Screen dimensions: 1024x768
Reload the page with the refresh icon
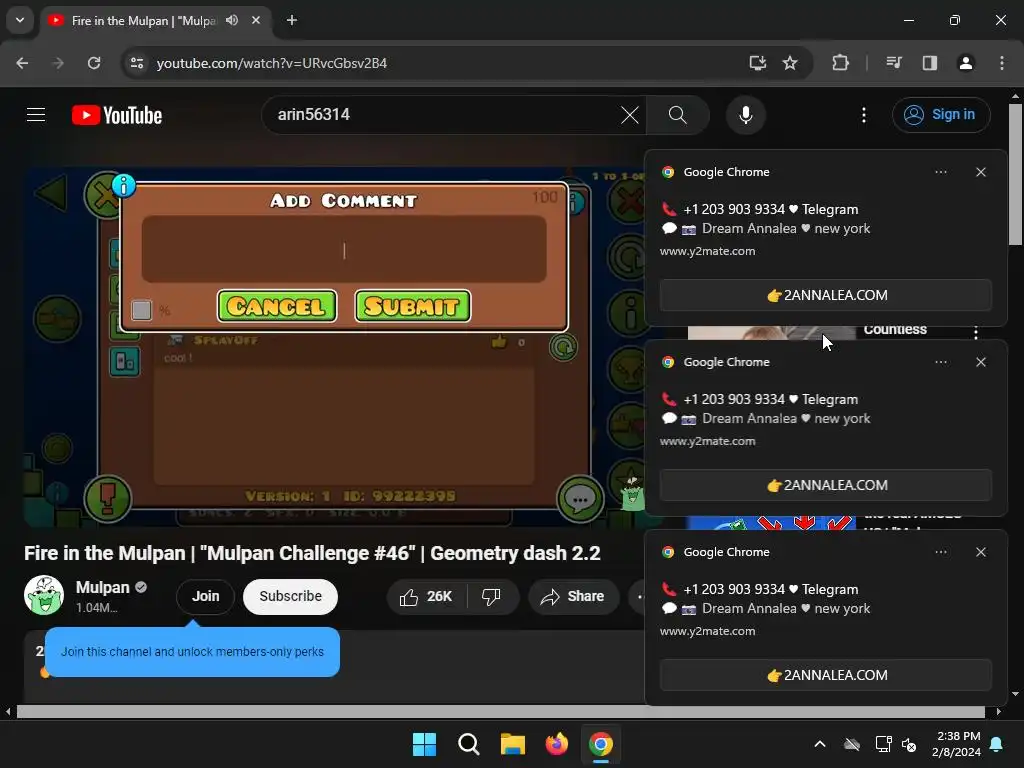click(94, 63)
